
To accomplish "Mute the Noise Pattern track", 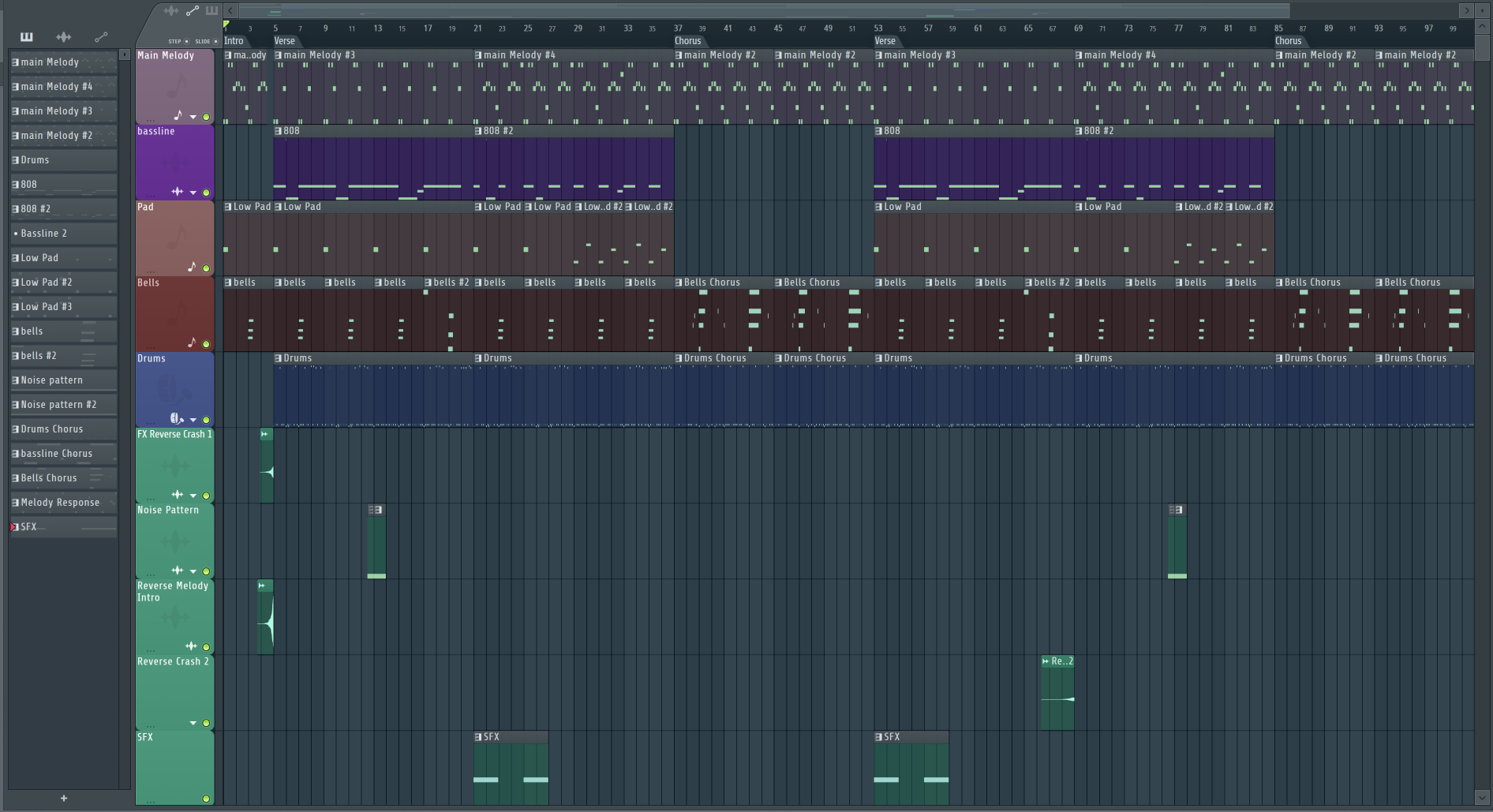I will pos(206,571).
